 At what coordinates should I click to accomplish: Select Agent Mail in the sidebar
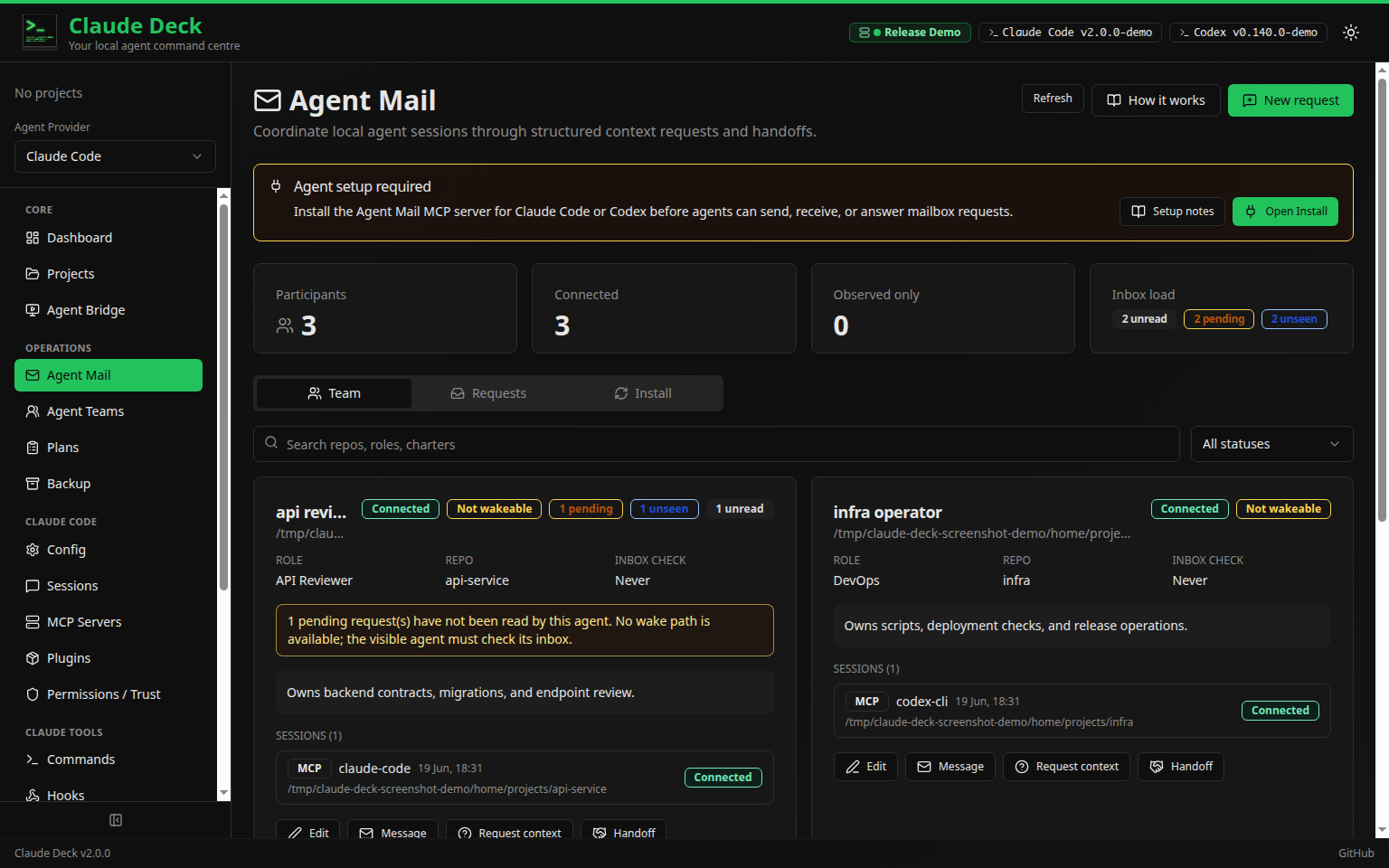(109, 375)
